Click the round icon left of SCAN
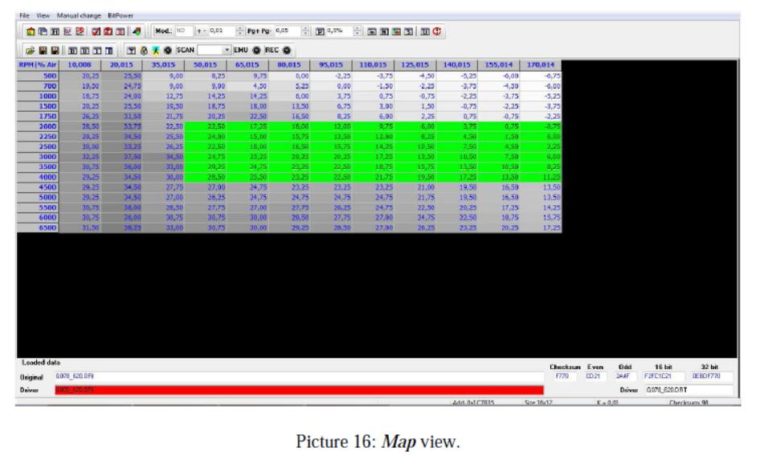Screen dimensions: 768x464 pyautogui.click(x=167, y=49)
